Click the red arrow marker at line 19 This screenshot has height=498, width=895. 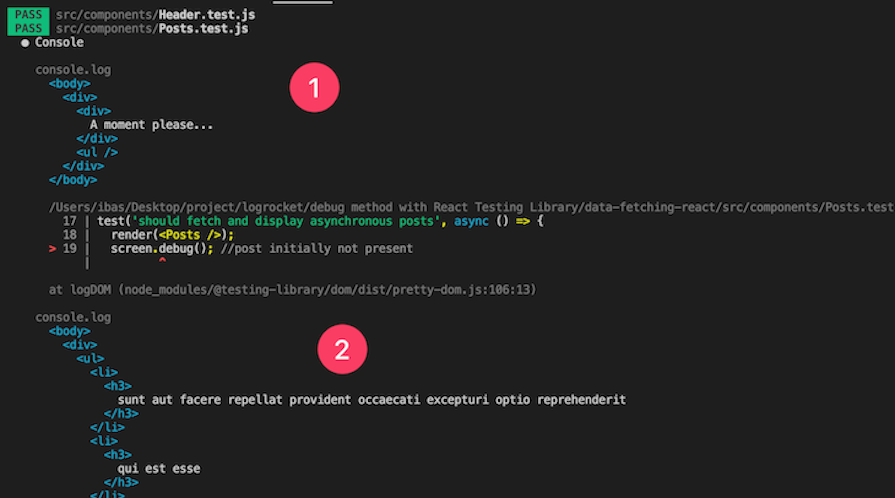coord(52,248)
